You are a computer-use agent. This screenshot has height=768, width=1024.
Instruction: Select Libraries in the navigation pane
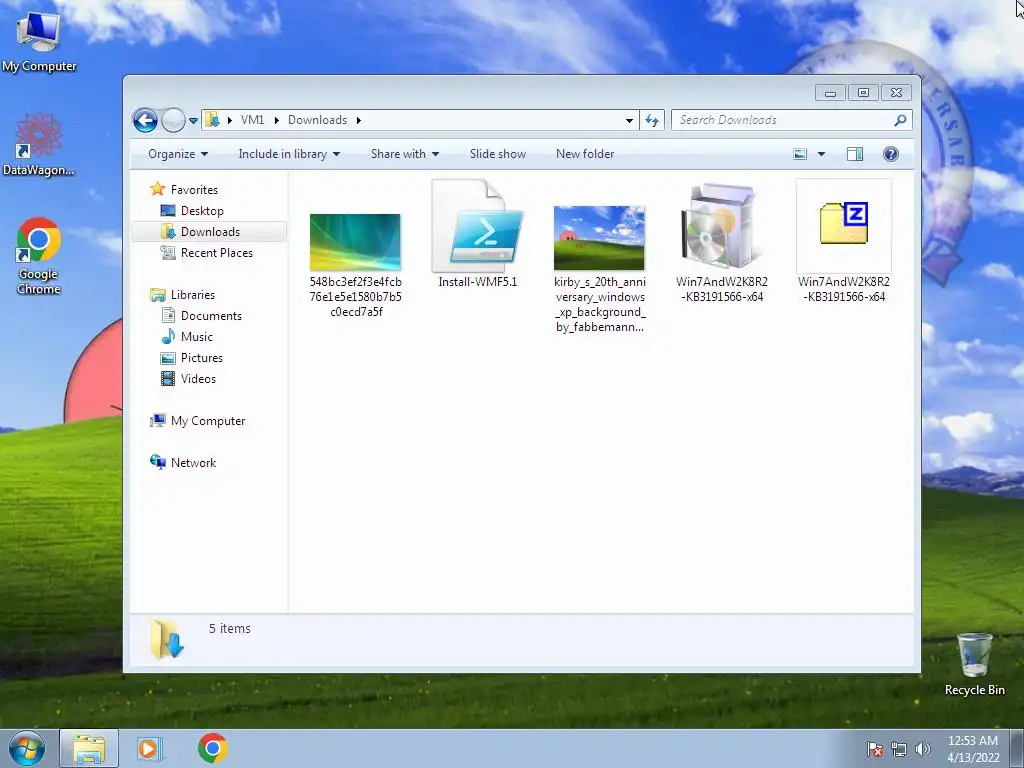pyautogui.click(x=193, y=295)
